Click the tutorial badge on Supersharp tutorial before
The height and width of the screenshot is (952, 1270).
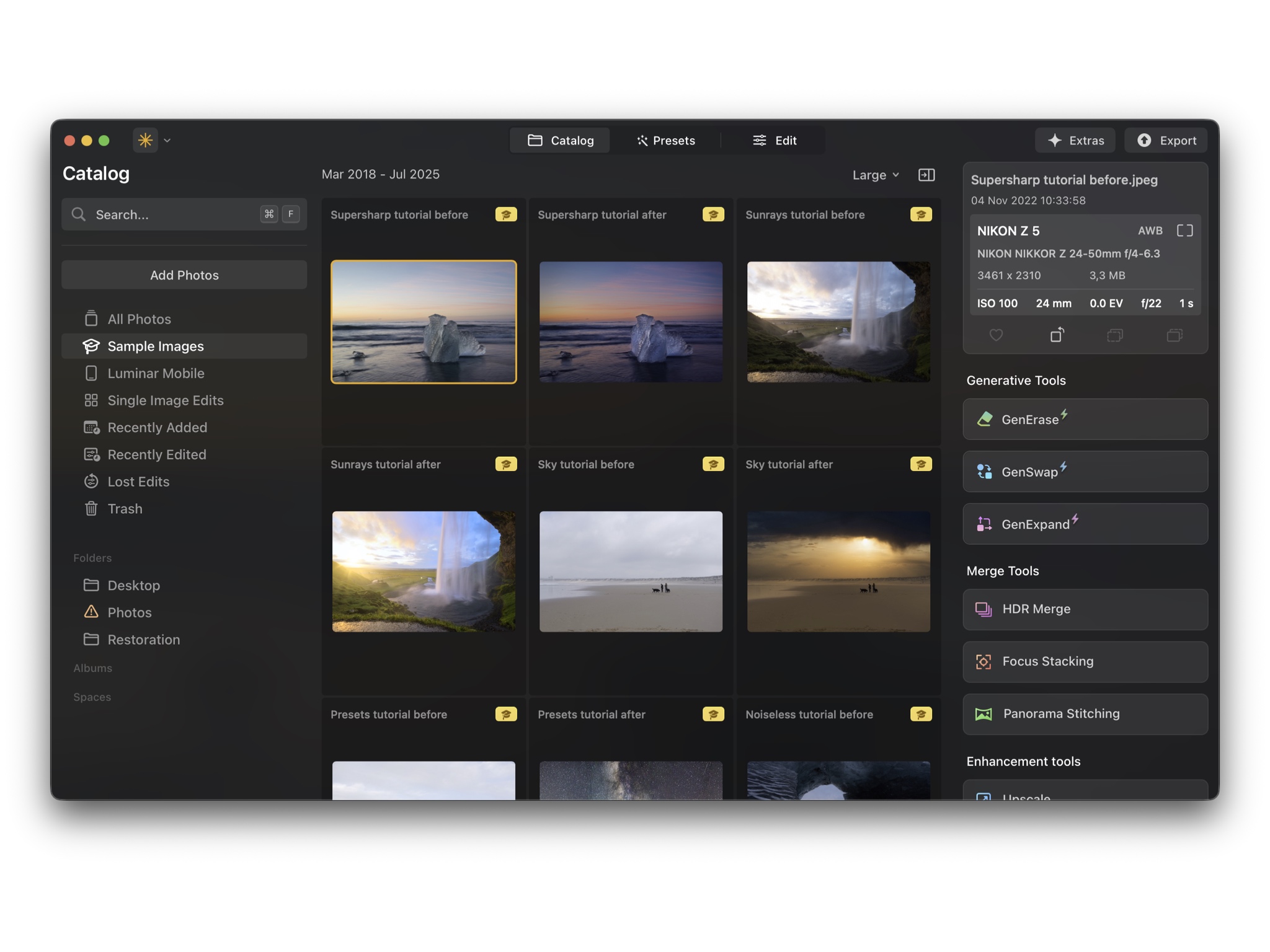coord(506,214)
